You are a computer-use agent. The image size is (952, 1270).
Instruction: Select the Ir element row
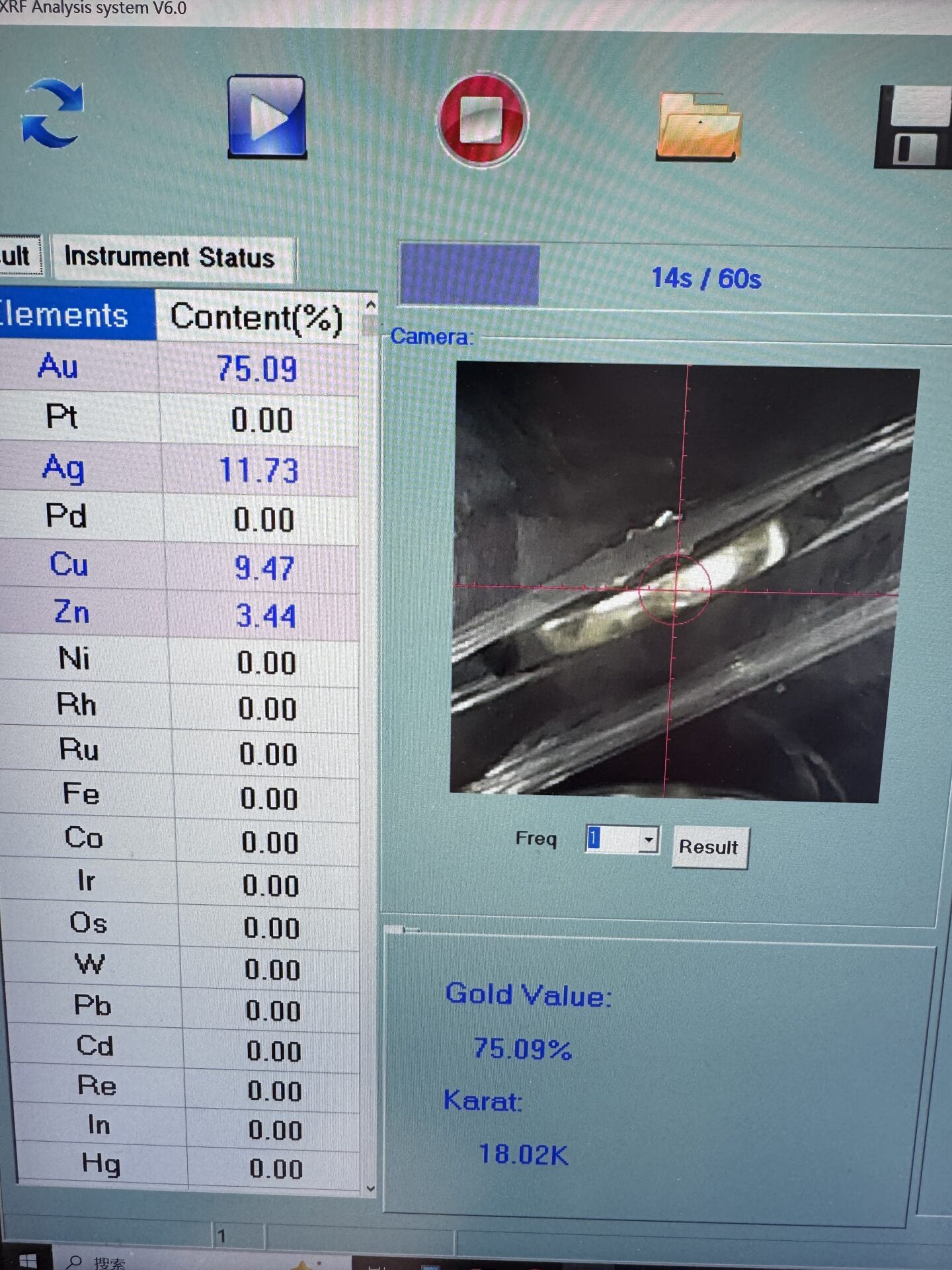180,882
